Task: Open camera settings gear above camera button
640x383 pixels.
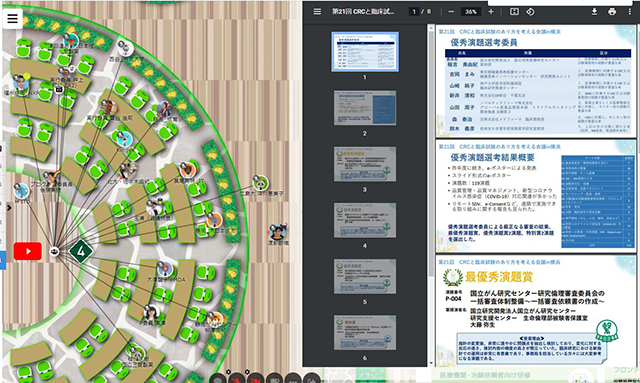Action: pos(247,372)
